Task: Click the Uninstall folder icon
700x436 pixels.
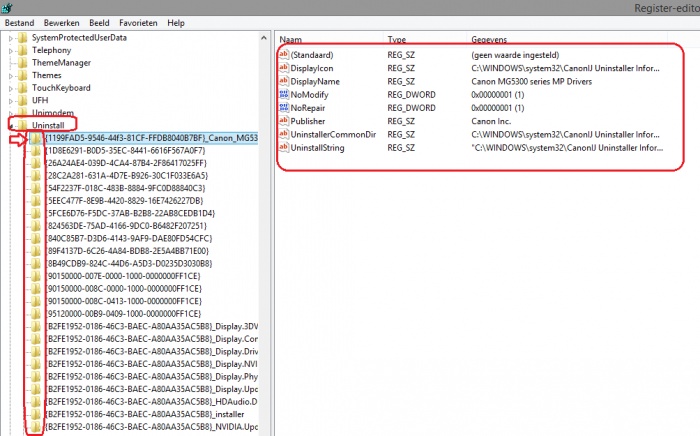Action: pyautogui.click(x=23, y=125)
